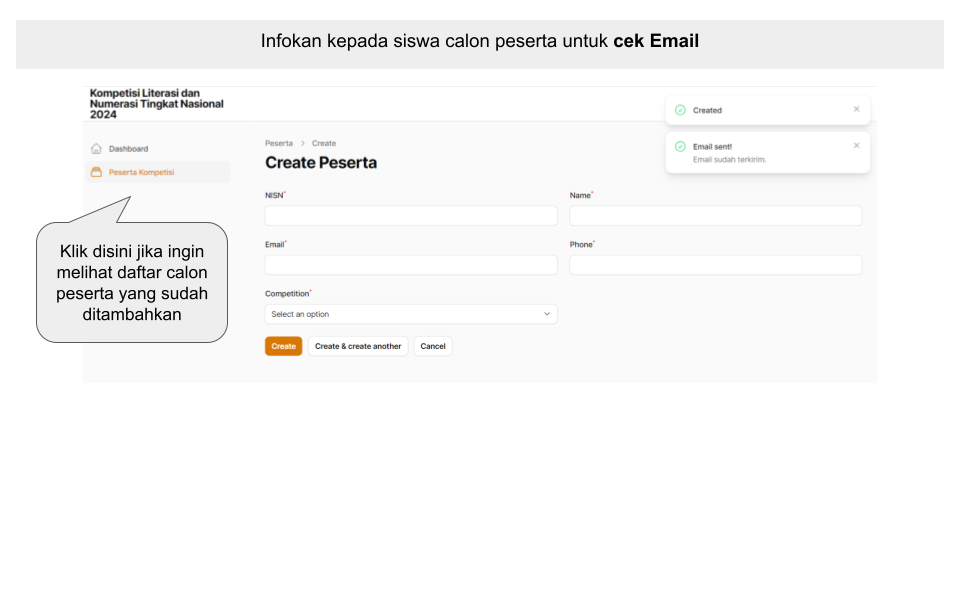
Task: Click Create & create another button
Action: [x=358, y=346]
